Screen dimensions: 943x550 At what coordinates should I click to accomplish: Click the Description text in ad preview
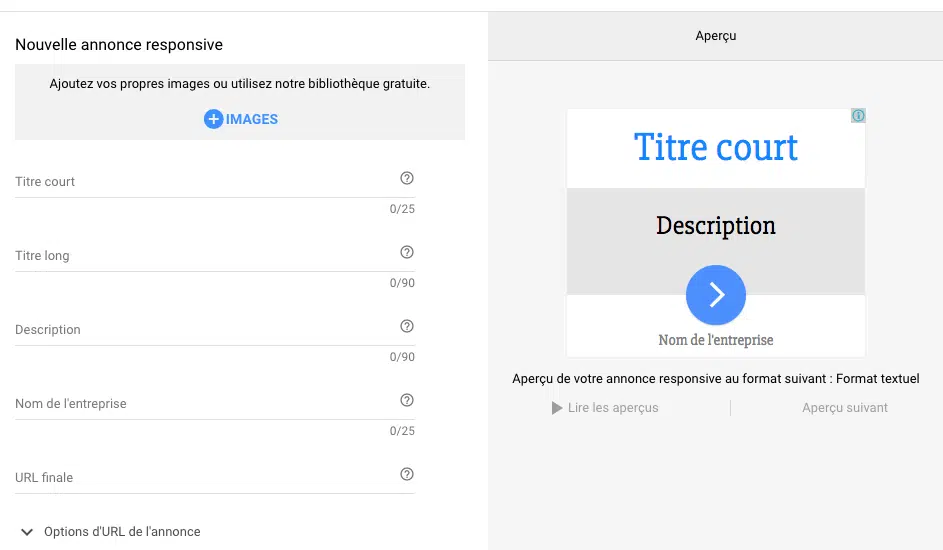pos(716,226)
